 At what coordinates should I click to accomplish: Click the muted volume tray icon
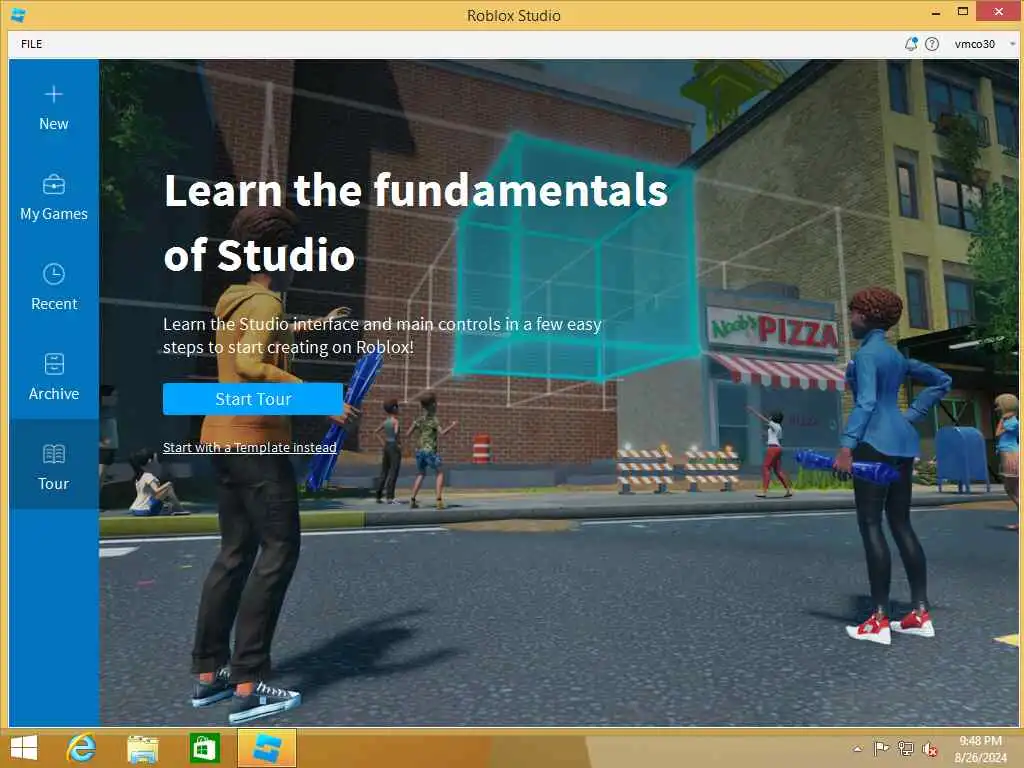(x=929, y=749)
